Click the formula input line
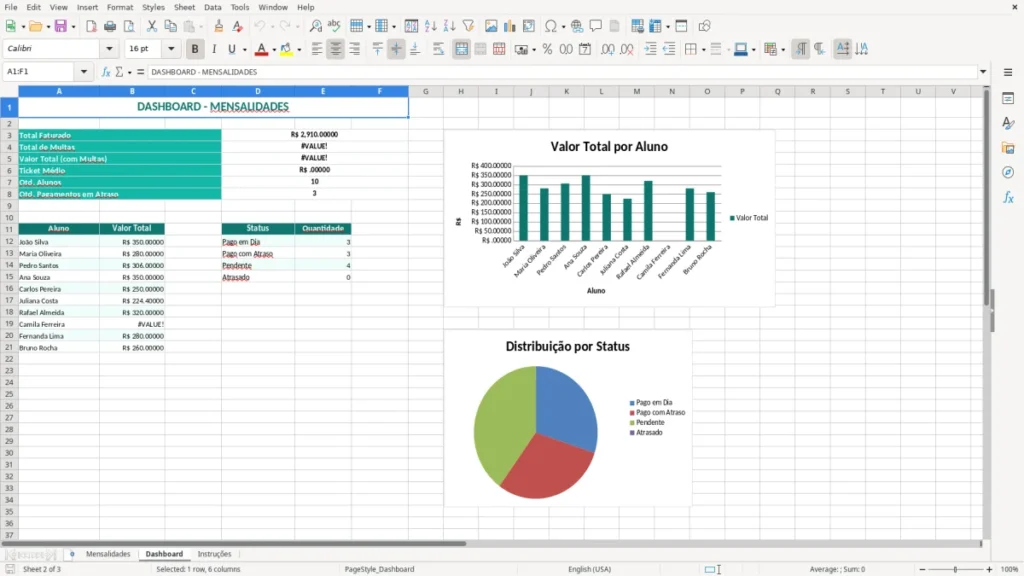 pos(562,72)
